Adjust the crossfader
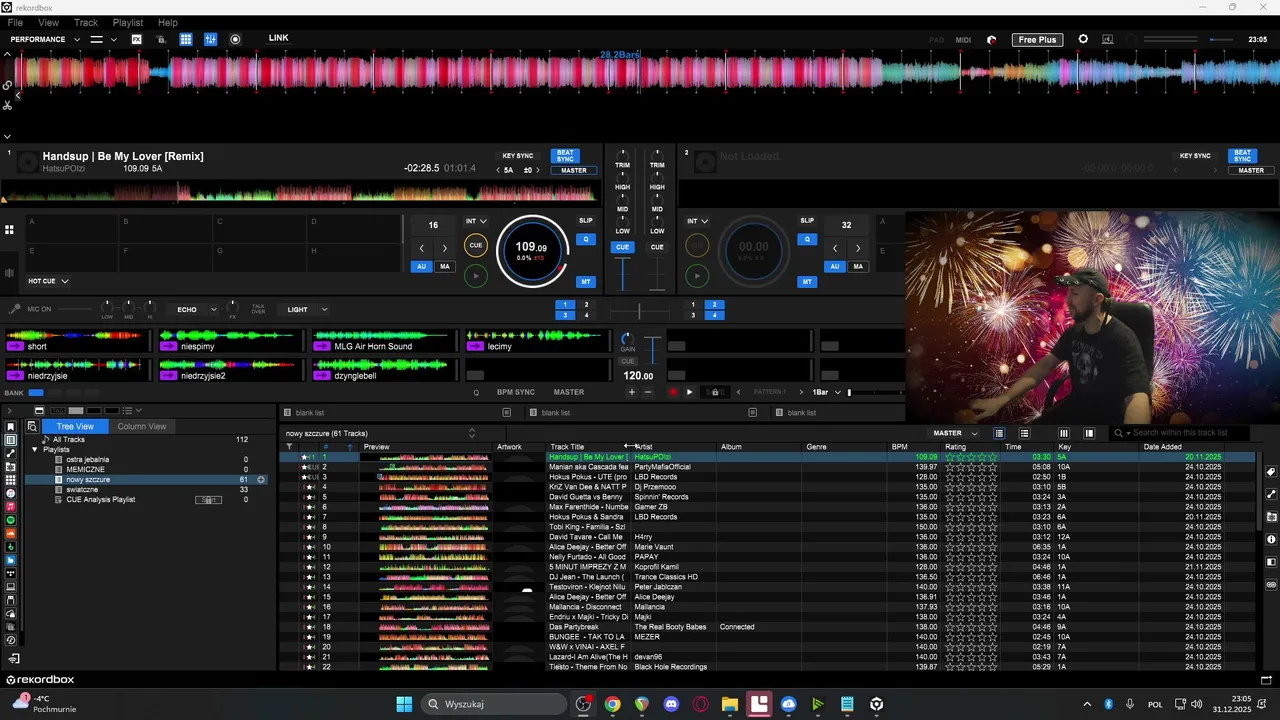Viewport: 1280px width, 720px height. click(x=640, y=311)
